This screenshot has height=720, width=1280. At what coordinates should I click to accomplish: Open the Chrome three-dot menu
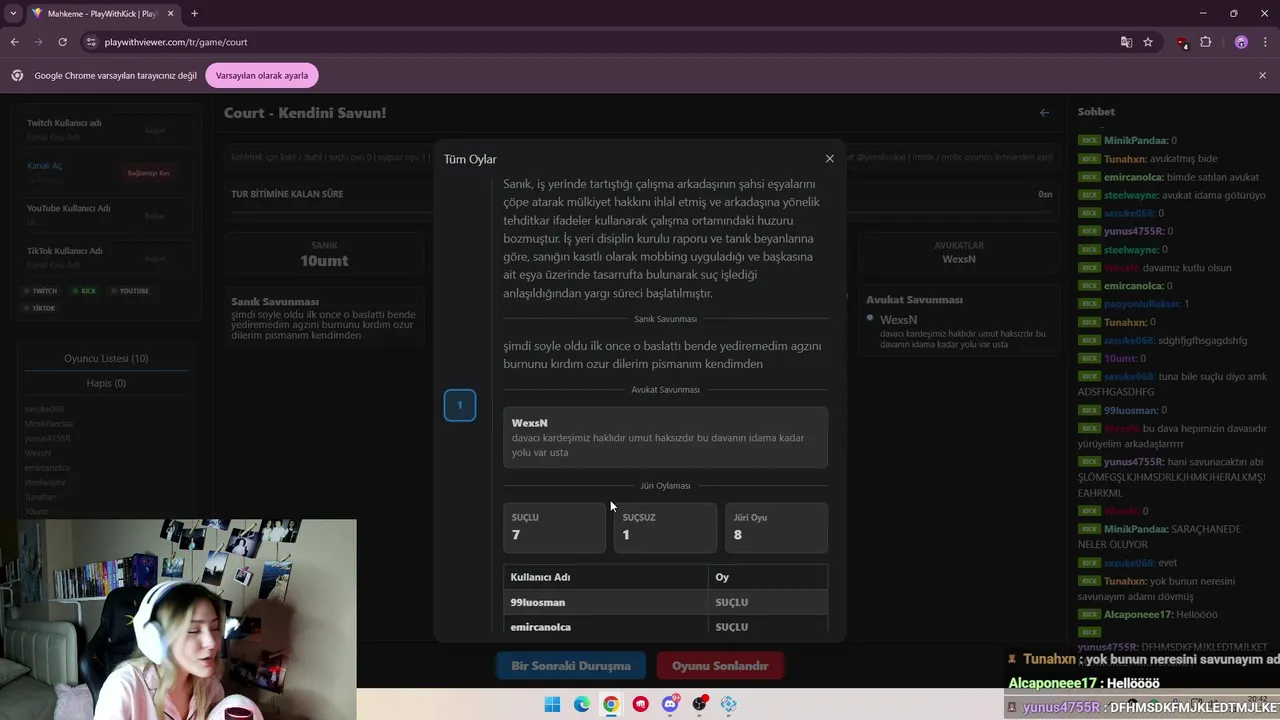pos(1264,42)
